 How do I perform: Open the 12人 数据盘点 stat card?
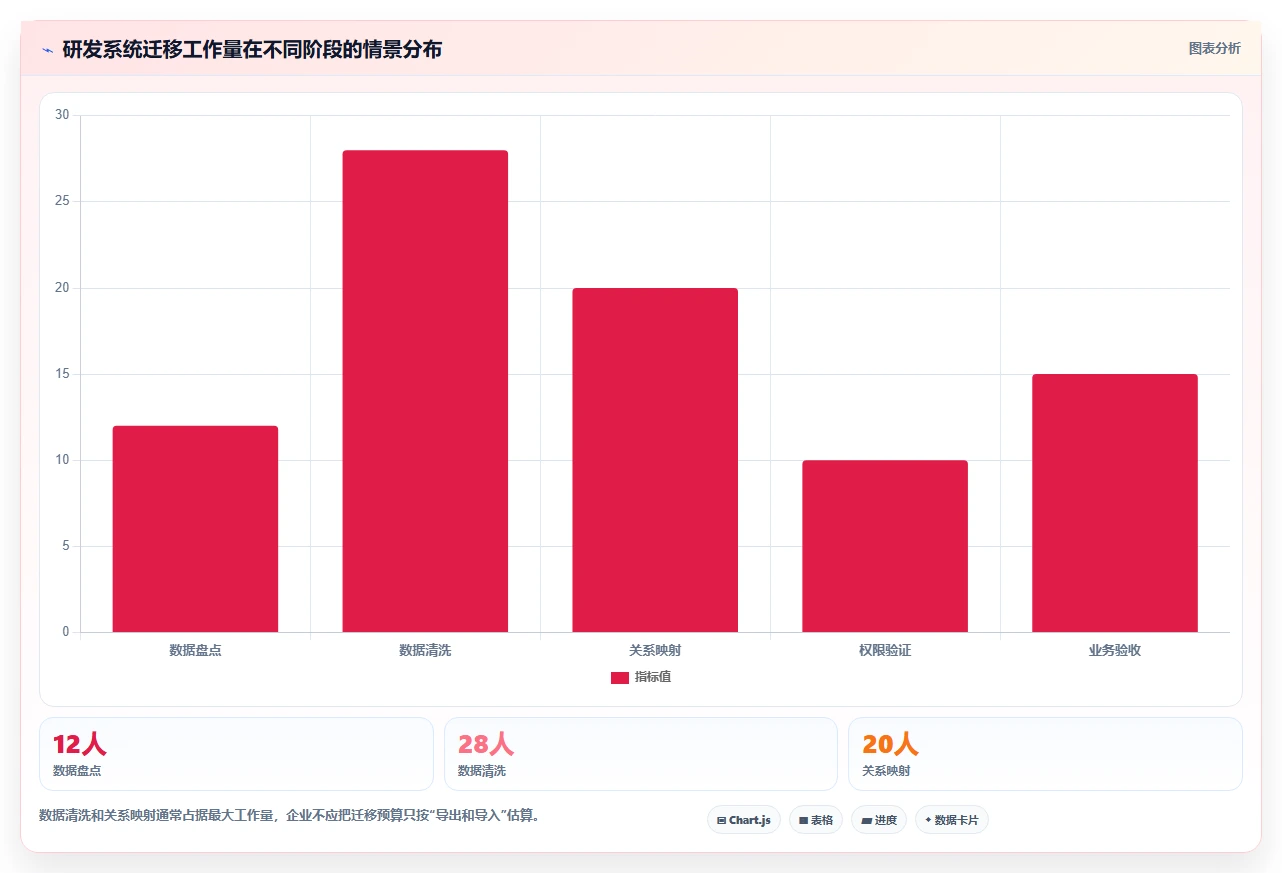click(236, 754)
